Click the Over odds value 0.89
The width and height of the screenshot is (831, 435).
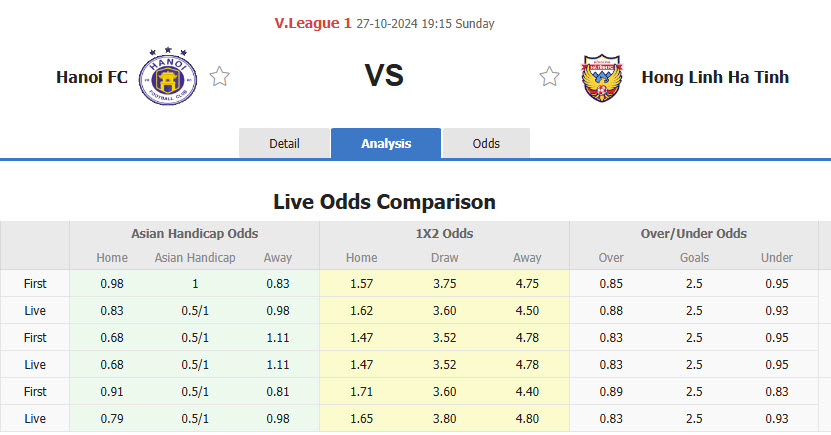[611, 391]
